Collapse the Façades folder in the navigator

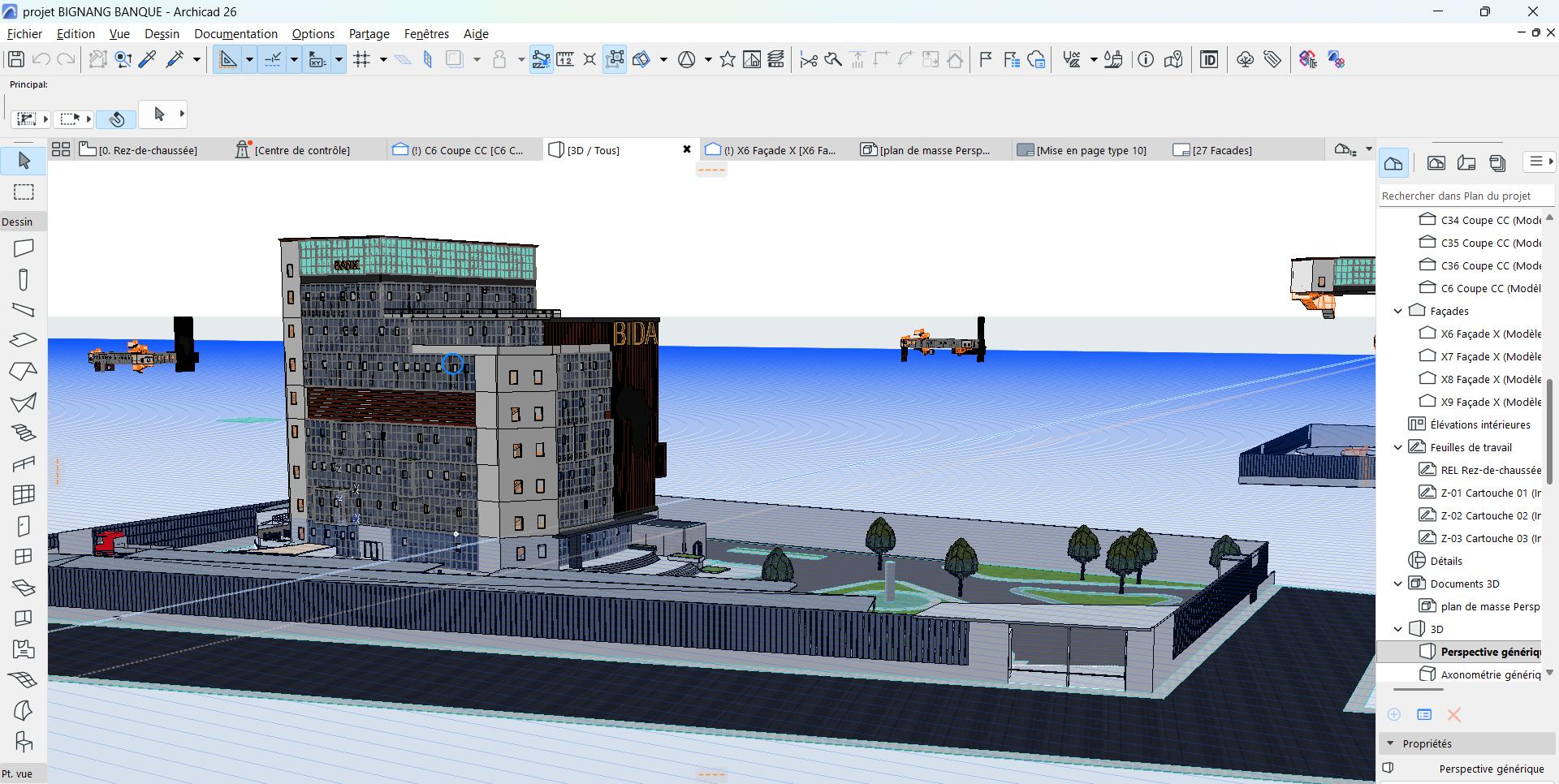click(x=1398, y=311)
